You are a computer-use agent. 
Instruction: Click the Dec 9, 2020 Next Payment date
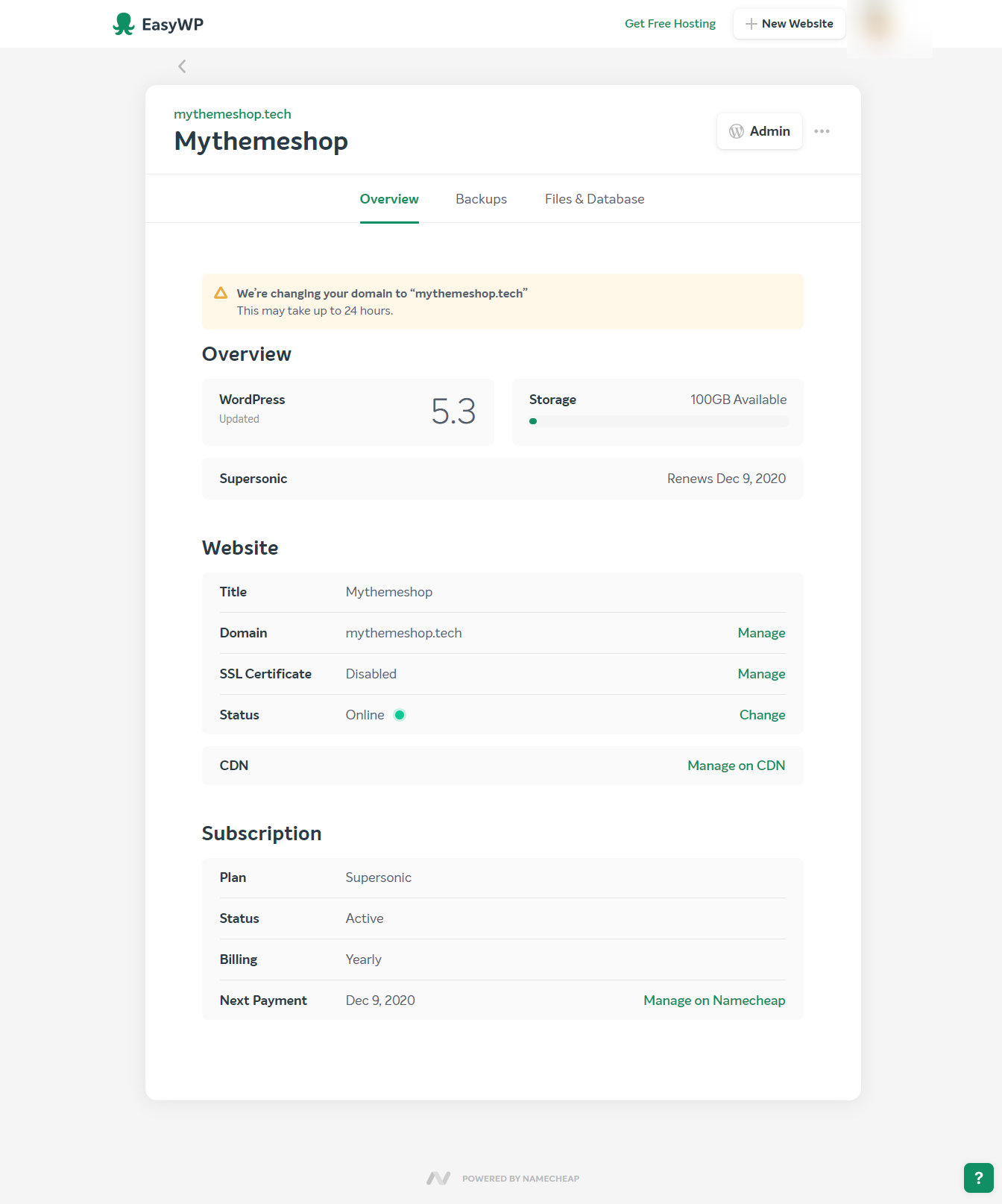coord(380,1000)
